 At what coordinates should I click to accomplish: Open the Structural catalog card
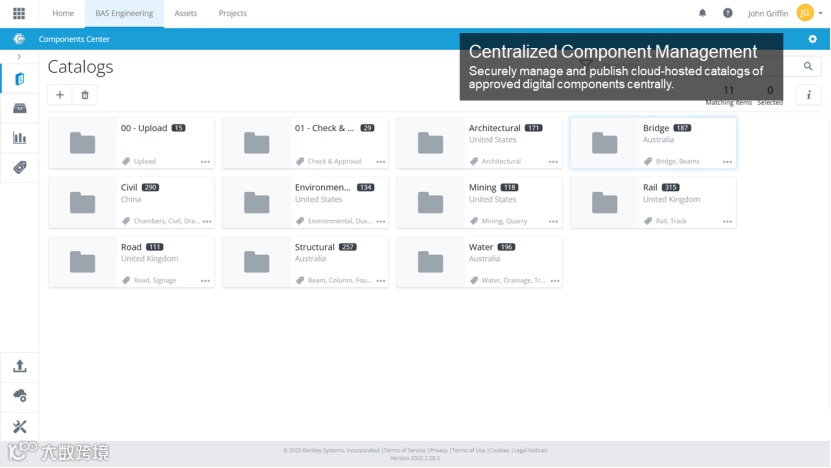305,262
